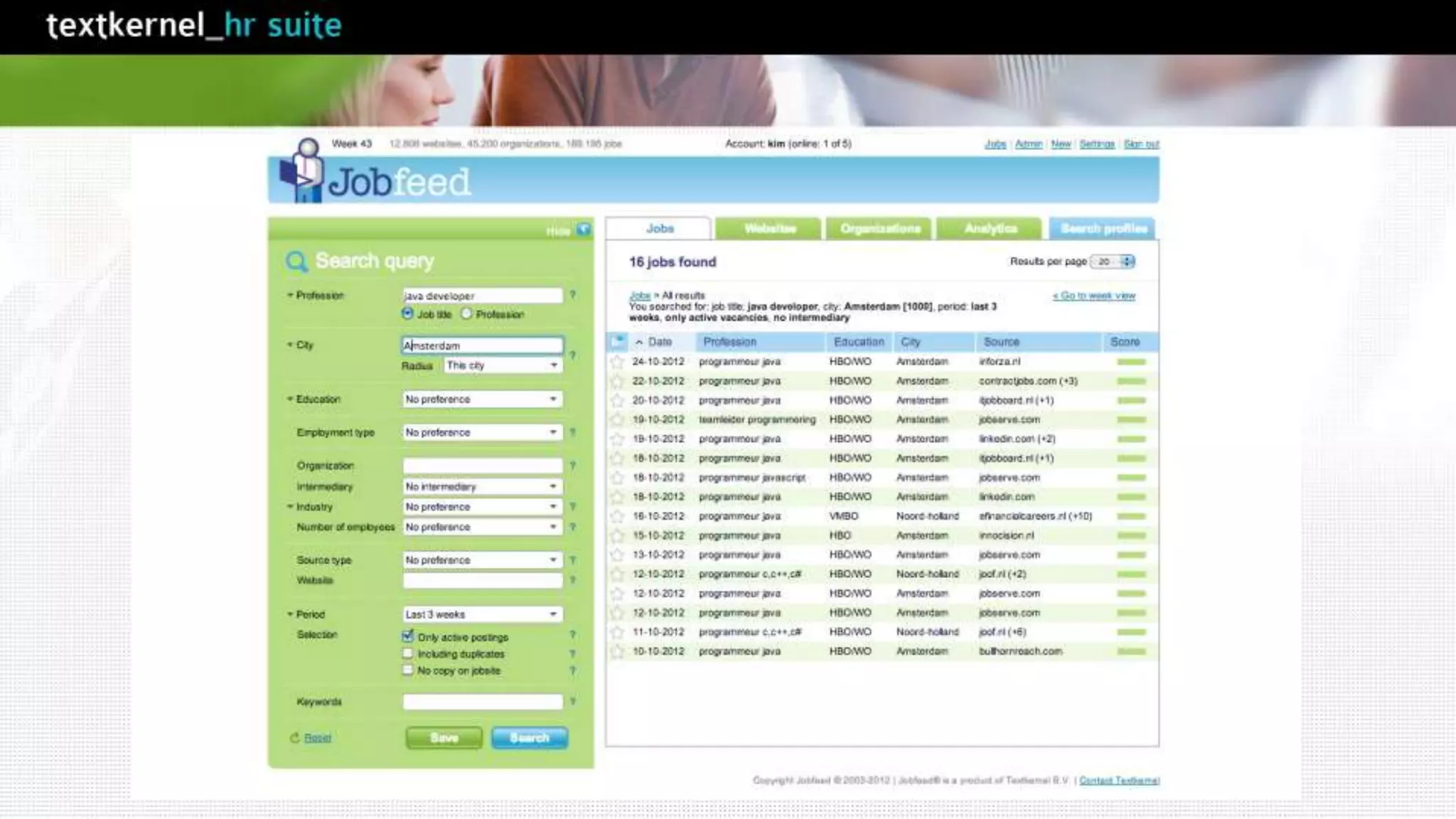Image resolution: width=1456 pixels, height=819 pixels.
Task: Click the Search button
Action: click(x=530, y=738)
